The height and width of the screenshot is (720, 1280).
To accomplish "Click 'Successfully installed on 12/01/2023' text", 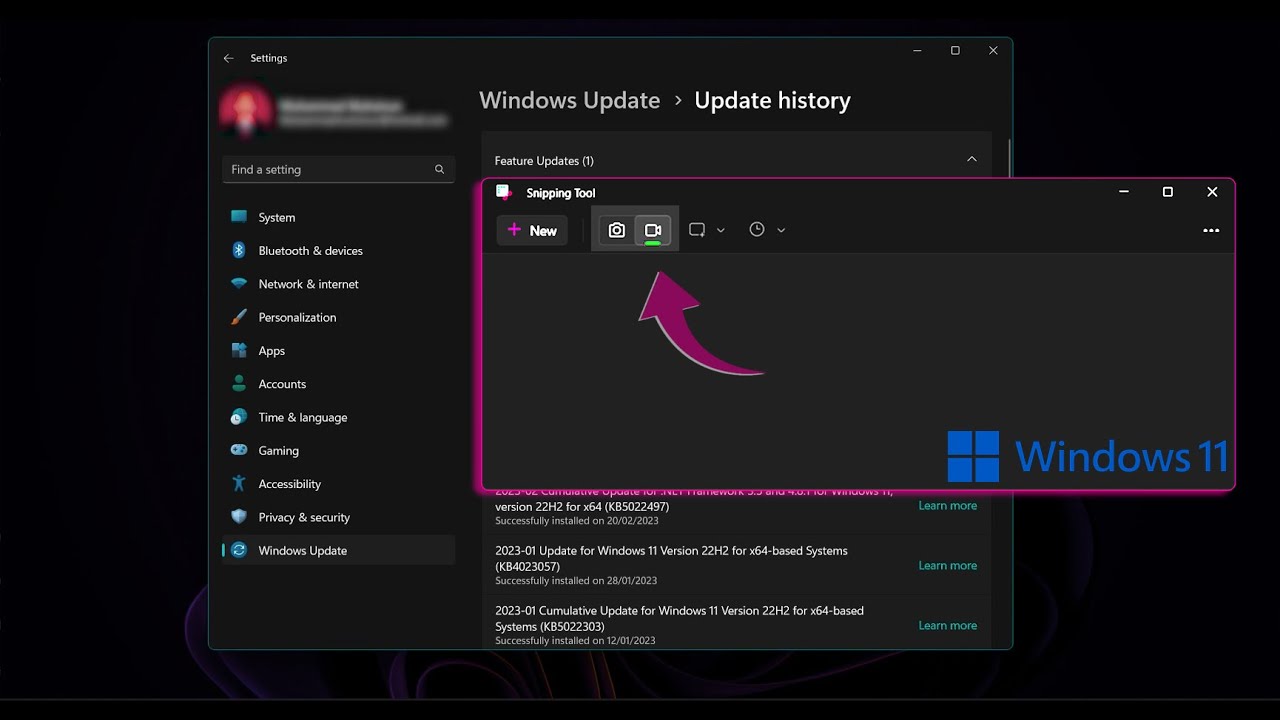I will [x=575, y=640].
